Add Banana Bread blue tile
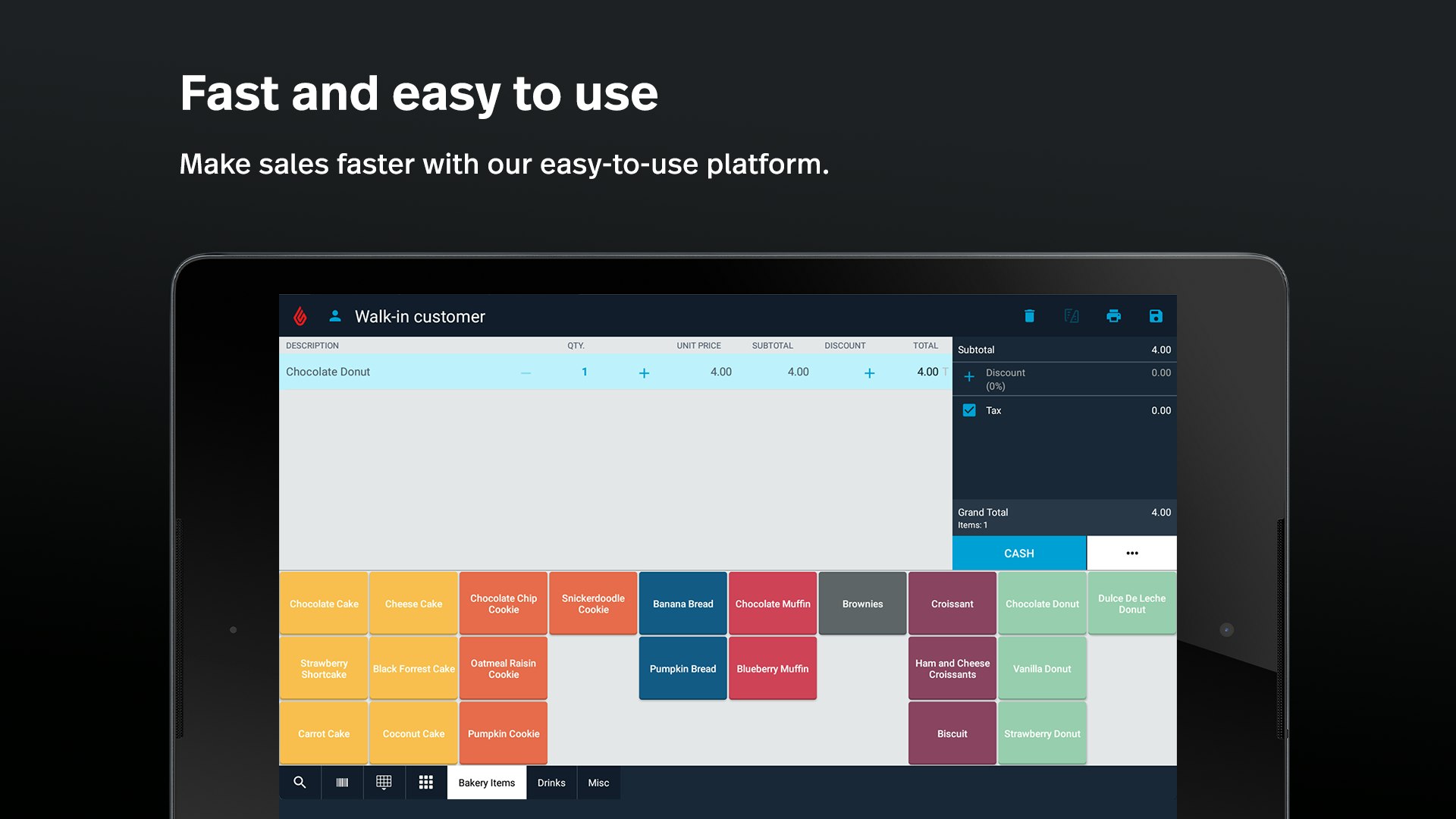The image size is (1456, 819). pyautogui.click(x=682, y=604)
